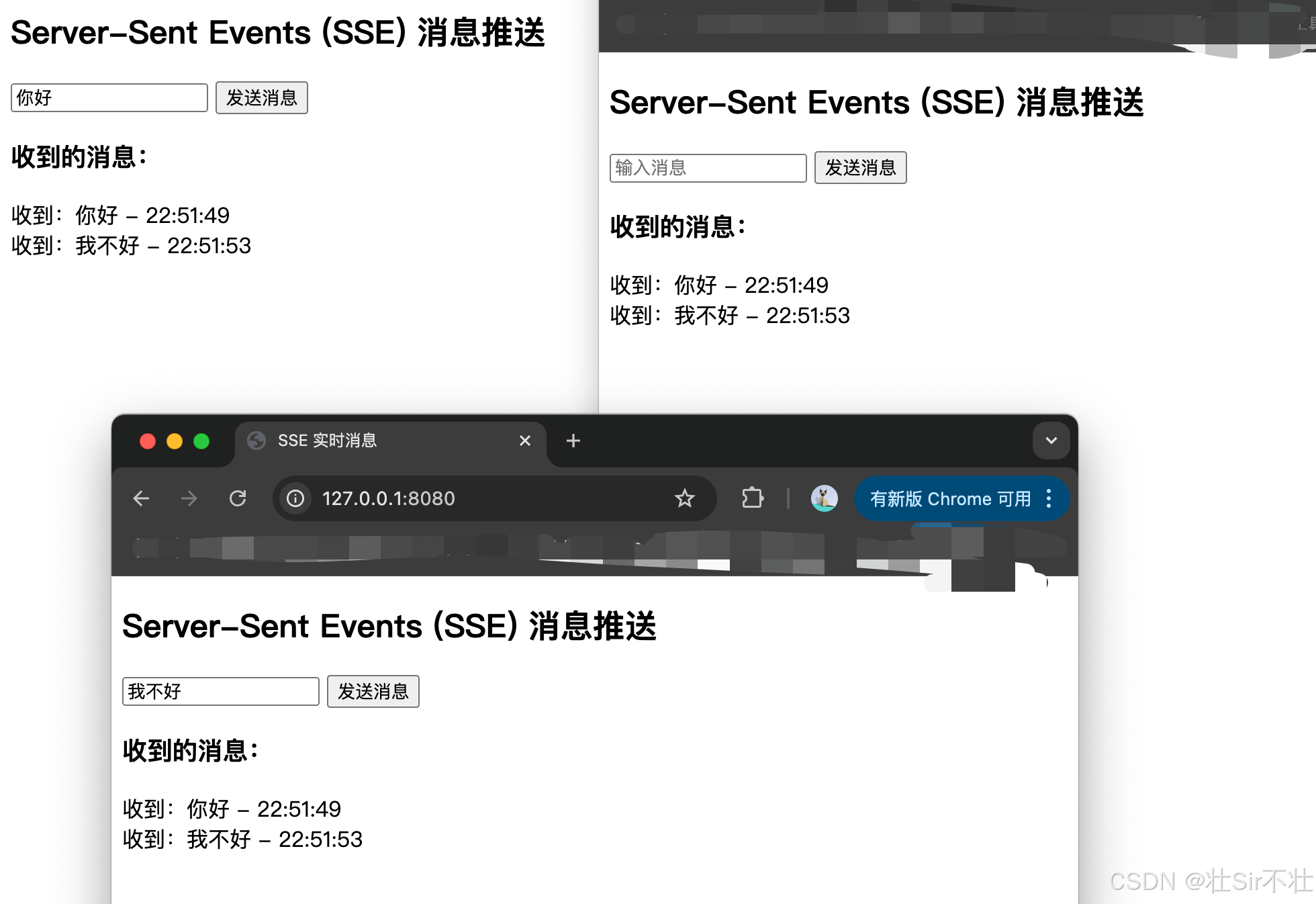The width and height of the screenshot is (1316, 904).
Task: Click message 你好 – 22:51:49 in top-right window
Action: pyautogui.click(x=719, y=285)
